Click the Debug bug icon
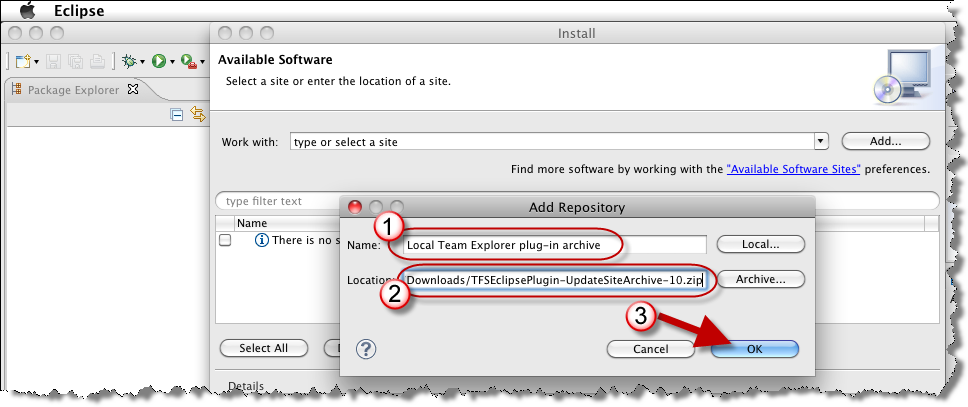This screenshot has width=968, height=407. coord(130,61)
